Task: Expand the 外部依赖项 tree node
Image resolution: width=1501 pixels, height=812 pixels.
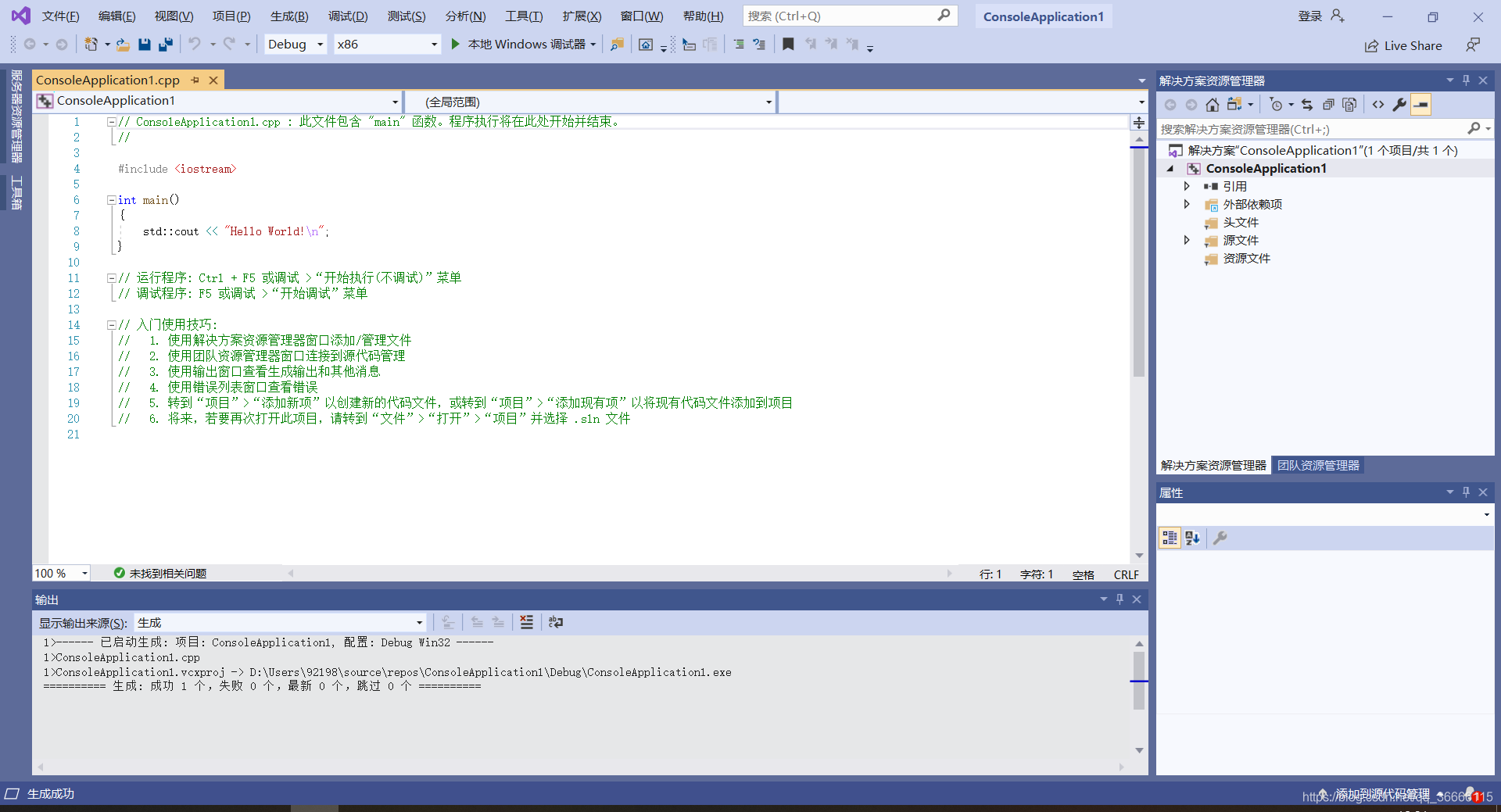Action: pyautogui.click(x=1187, y=204)
